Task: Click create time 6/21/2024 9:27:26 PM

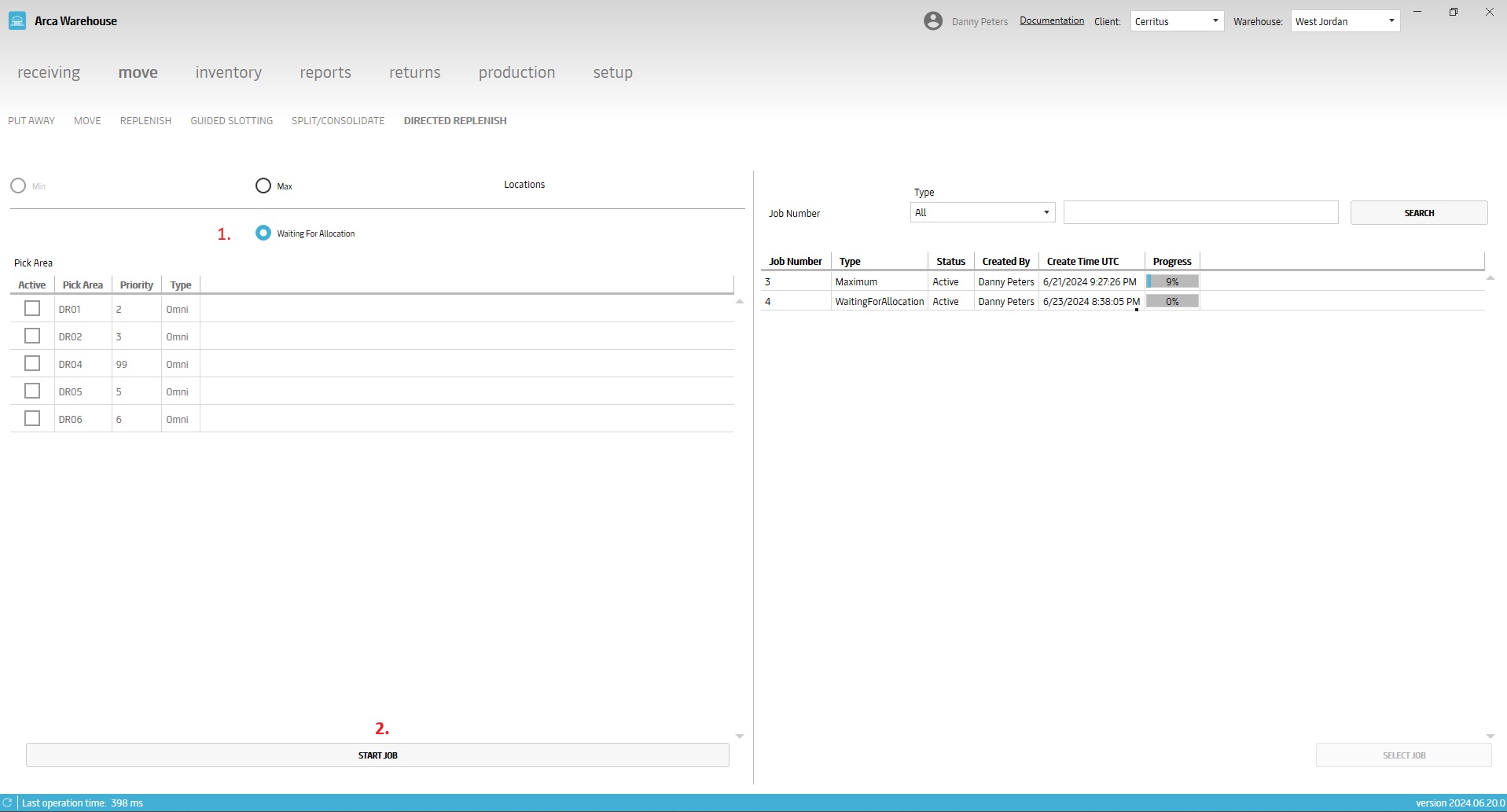Action: pyautogui.click(x=1090, y=282)
